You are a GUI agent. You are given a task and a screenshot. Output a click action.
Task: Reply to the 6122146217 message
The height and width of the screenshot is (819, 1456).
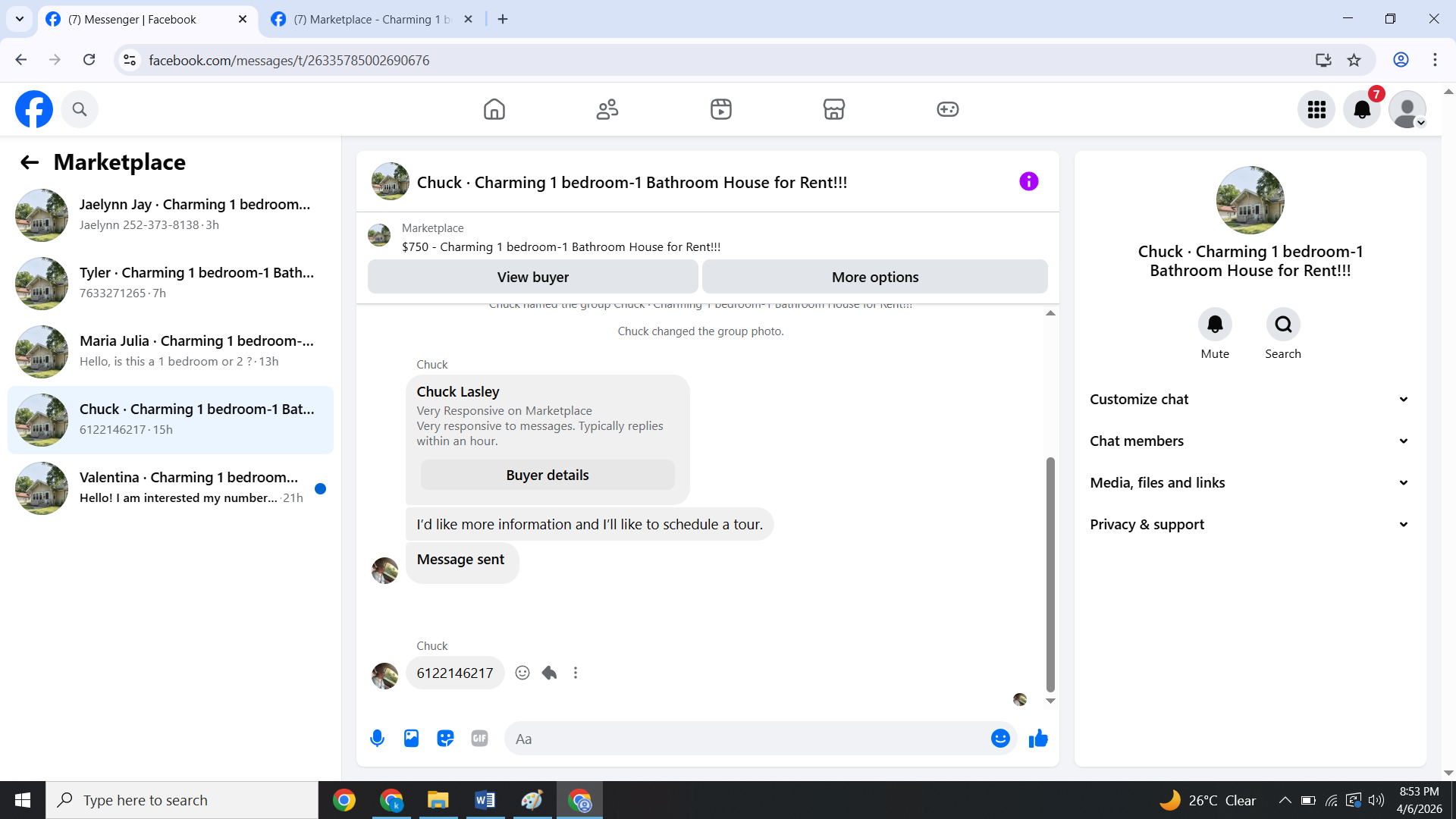click(x=549, y=673)
